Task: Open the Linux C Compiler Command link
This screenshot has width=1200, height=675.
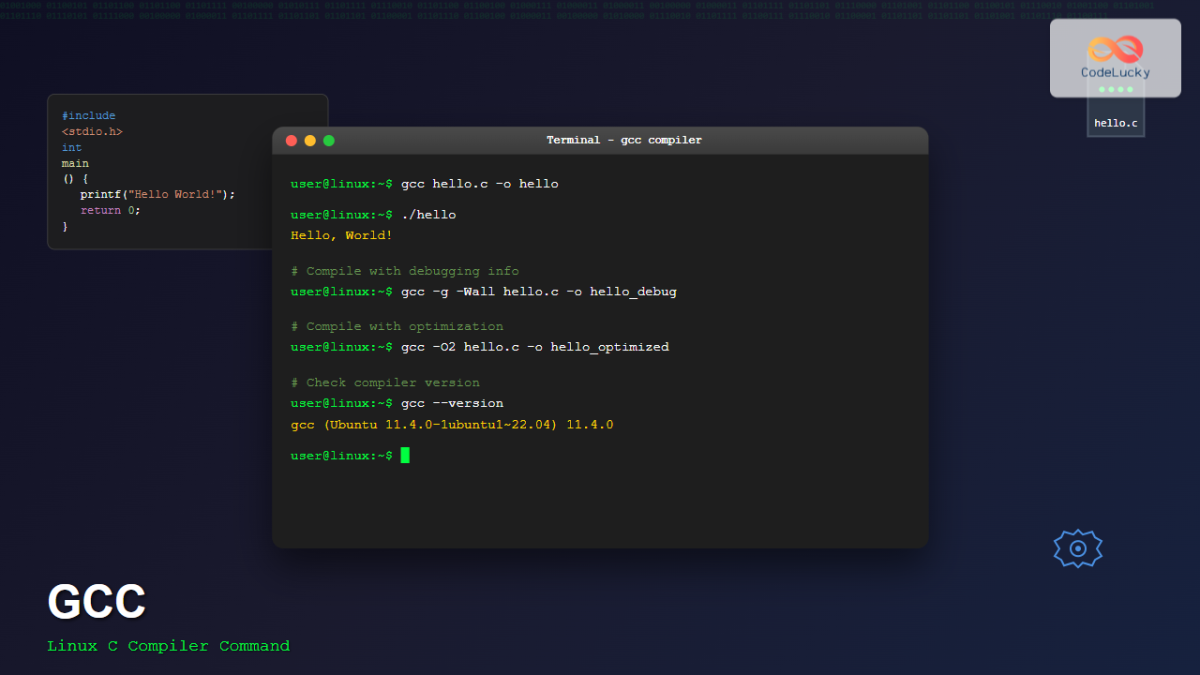Action: [168, 646]
